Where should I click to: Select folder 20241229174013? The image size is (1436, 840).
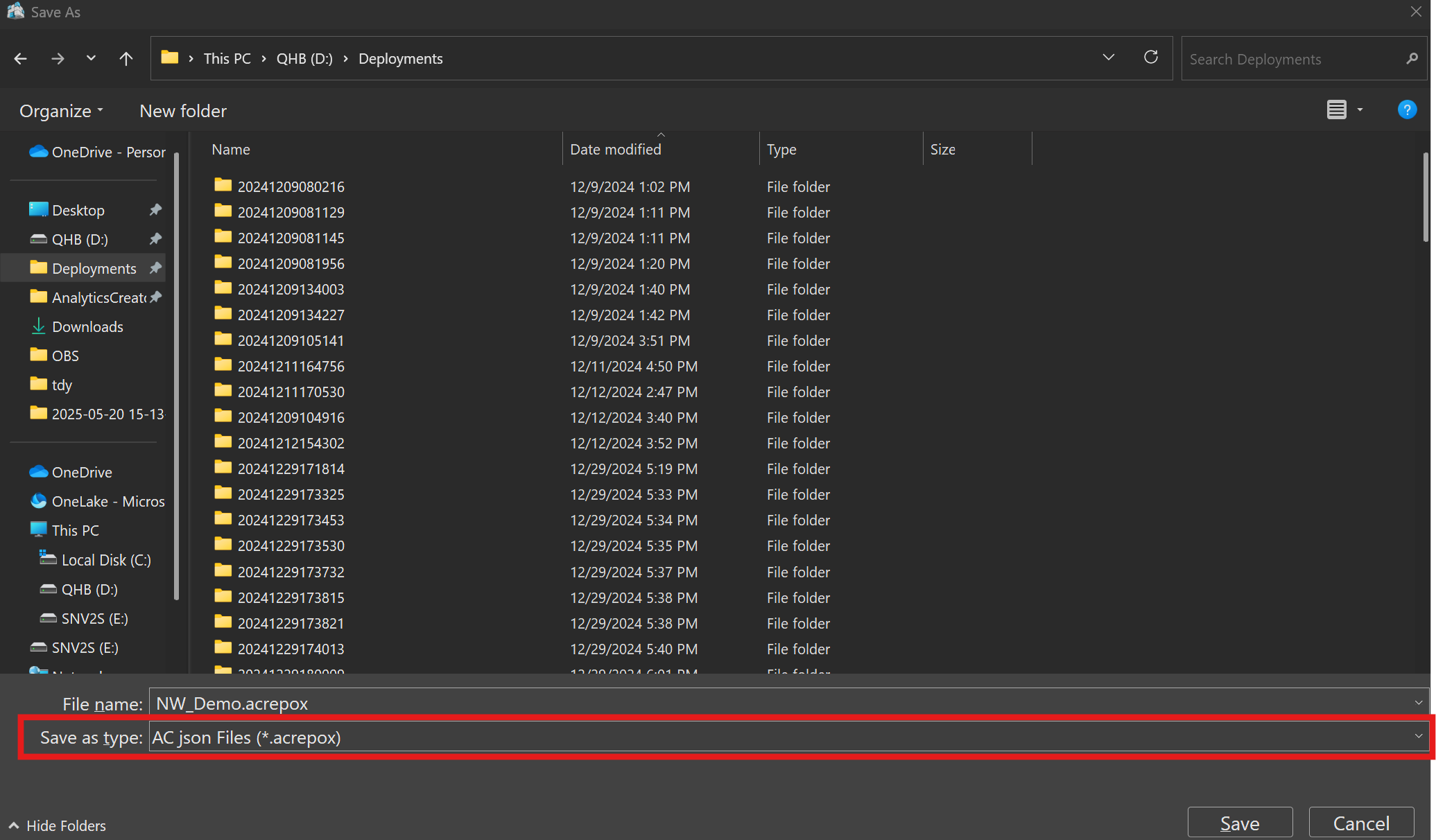[291, 649]
